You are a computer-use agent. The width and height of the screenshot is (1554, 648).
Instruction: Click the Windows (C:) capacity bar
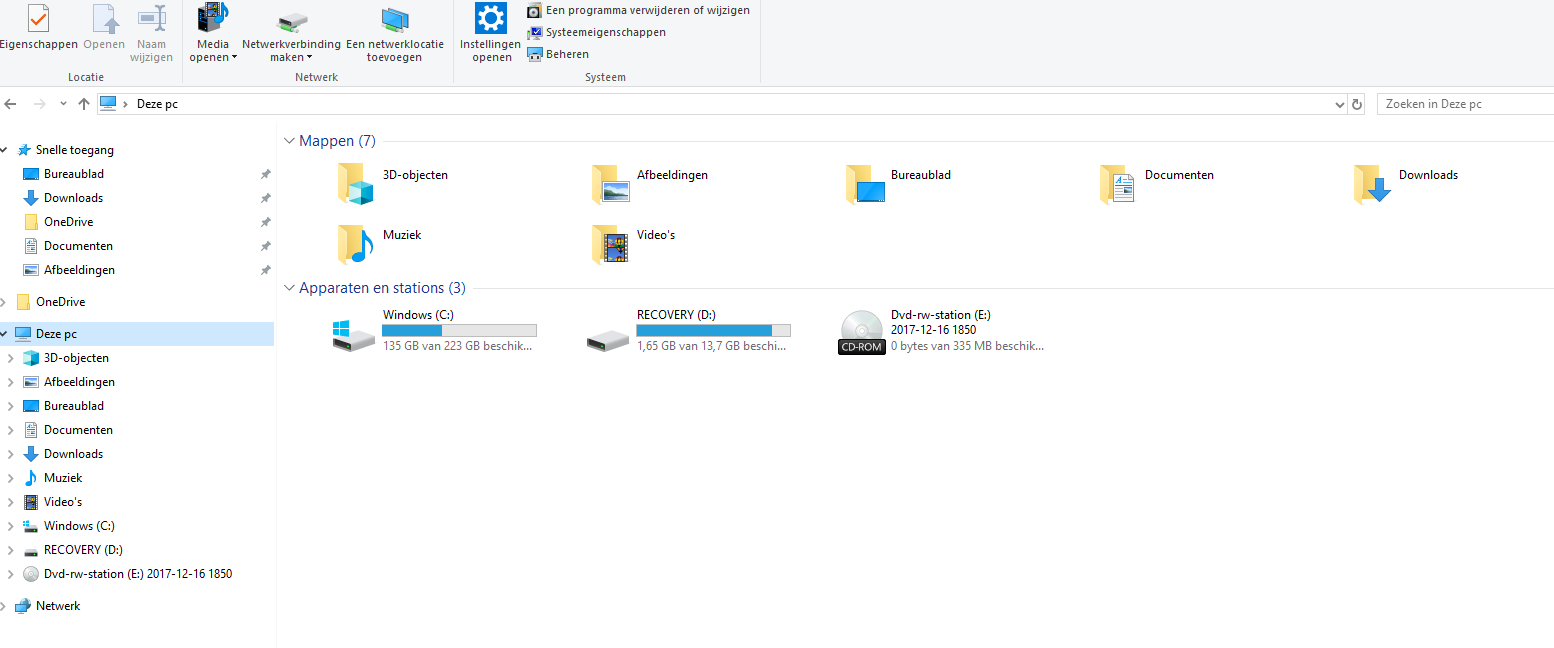460,330
